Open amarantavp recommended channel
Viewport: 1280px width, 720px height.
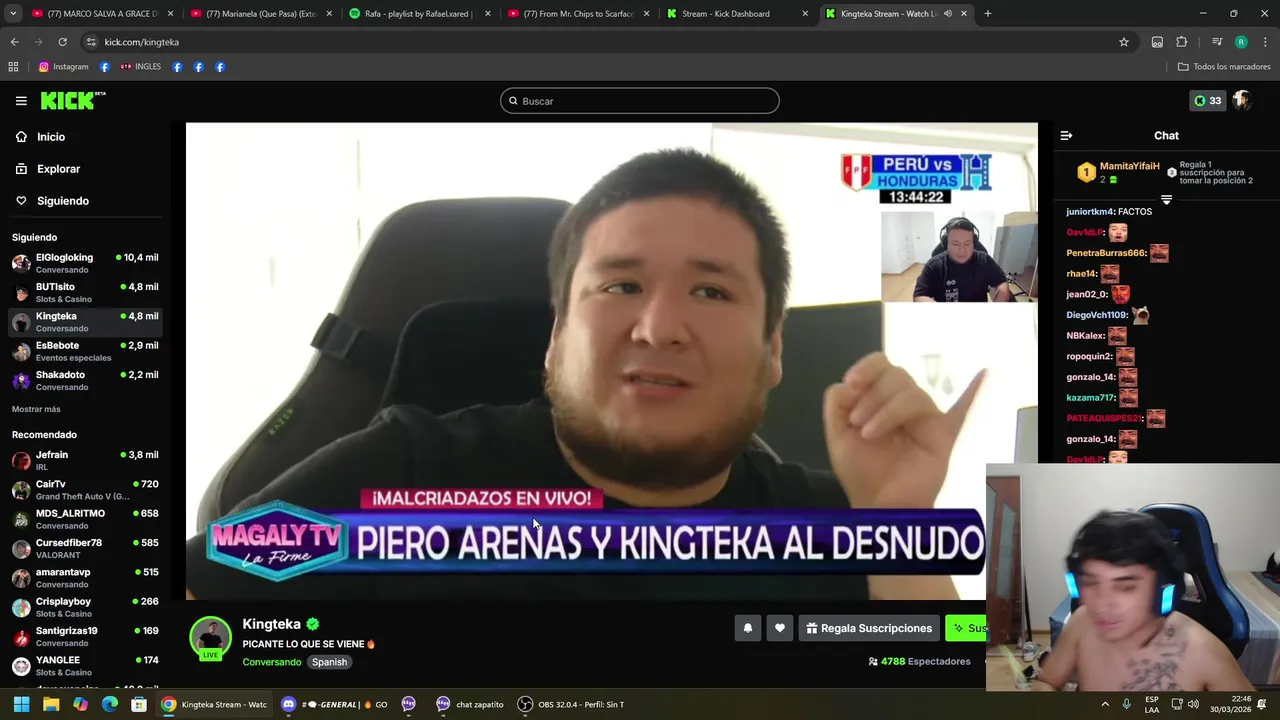coord(85,578)
